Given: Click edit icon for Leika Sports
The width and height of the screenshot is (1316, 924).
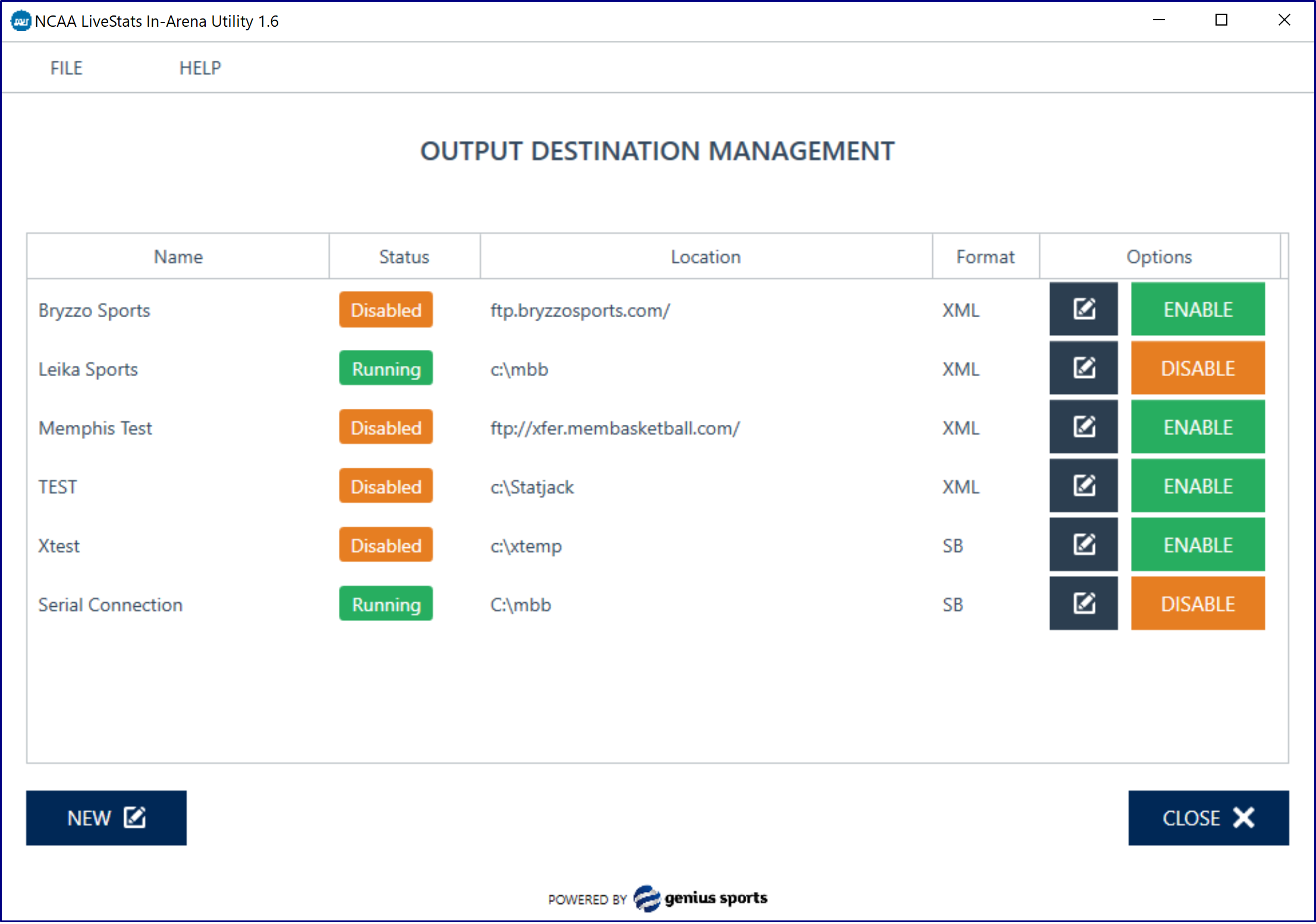Looking at the screenshot, I should (1083, 368).
